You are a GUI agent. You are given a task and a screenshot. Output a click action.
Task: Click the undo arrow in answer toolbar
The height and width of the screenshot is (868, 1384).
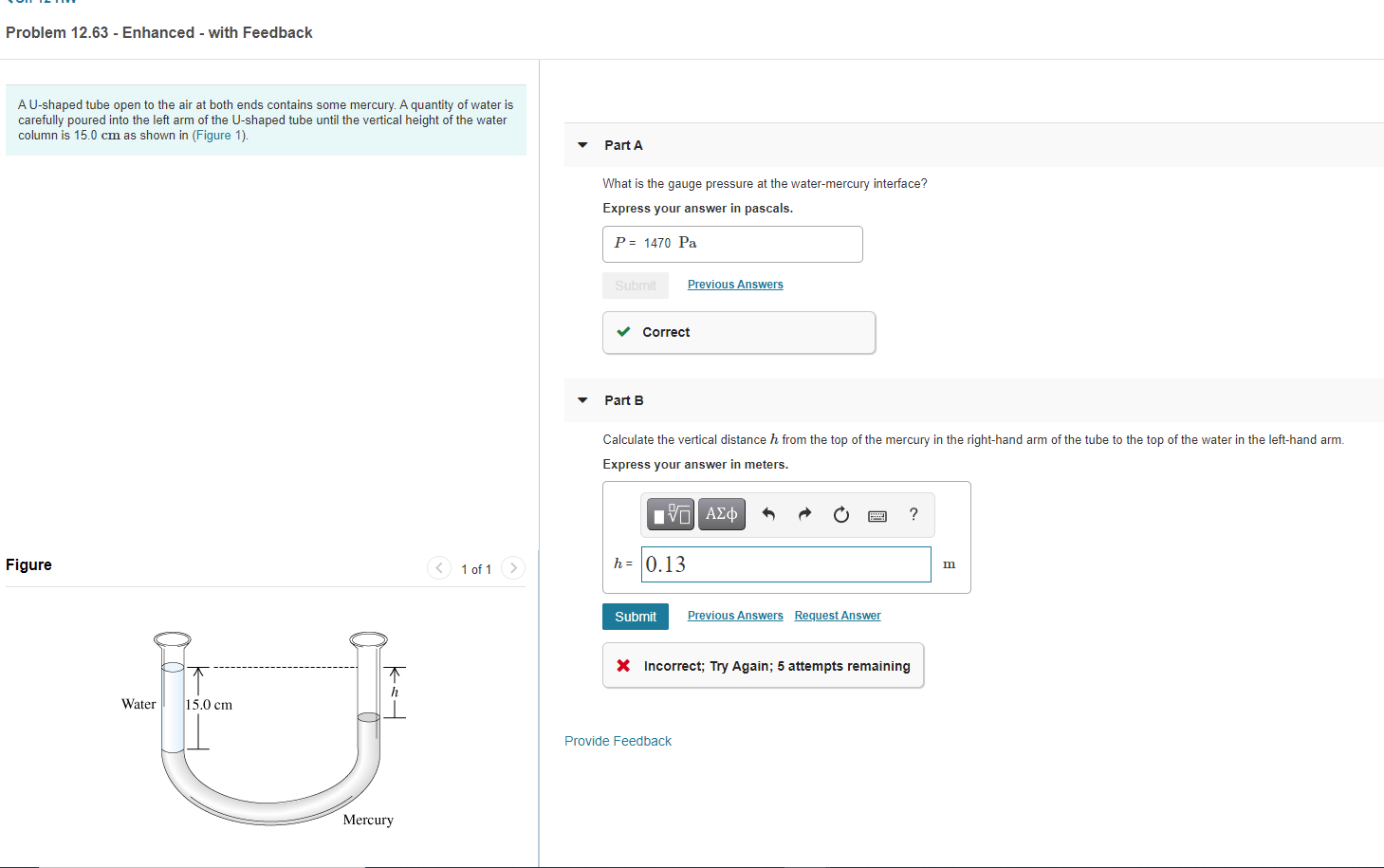click(x=768, y=514)
